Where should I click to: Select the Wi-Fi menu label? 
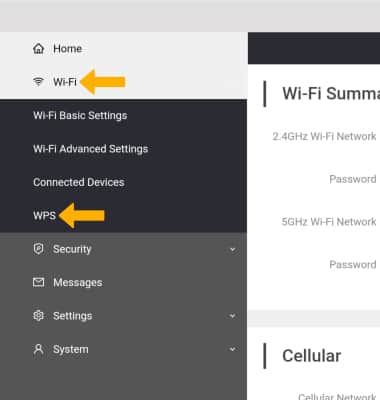(65, 82)
